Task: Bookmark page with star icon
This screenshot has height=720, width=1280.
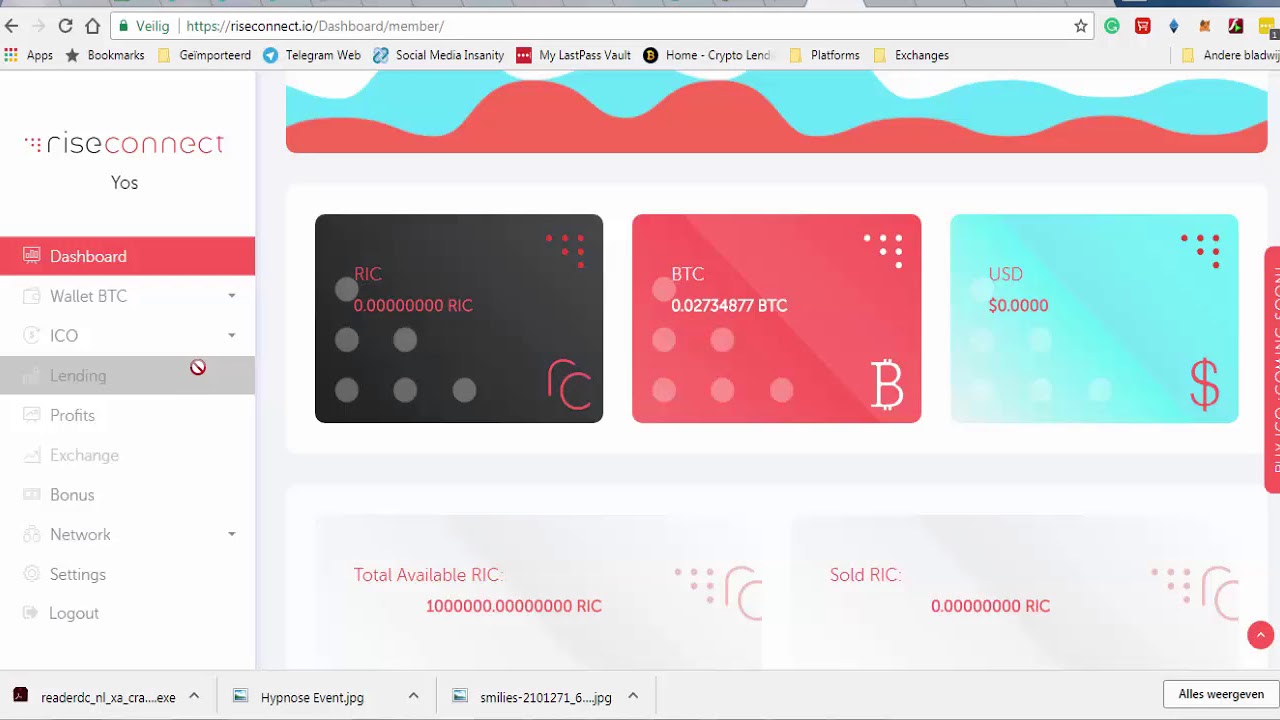Action: pos(1081,26)
